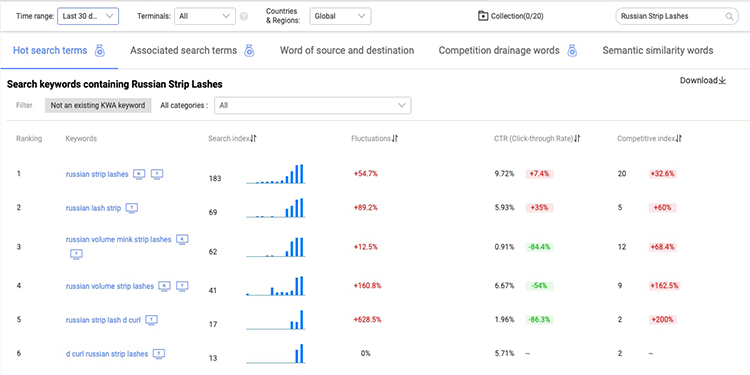Switch to Word of source and destination tab

click(x=347, y=50)
